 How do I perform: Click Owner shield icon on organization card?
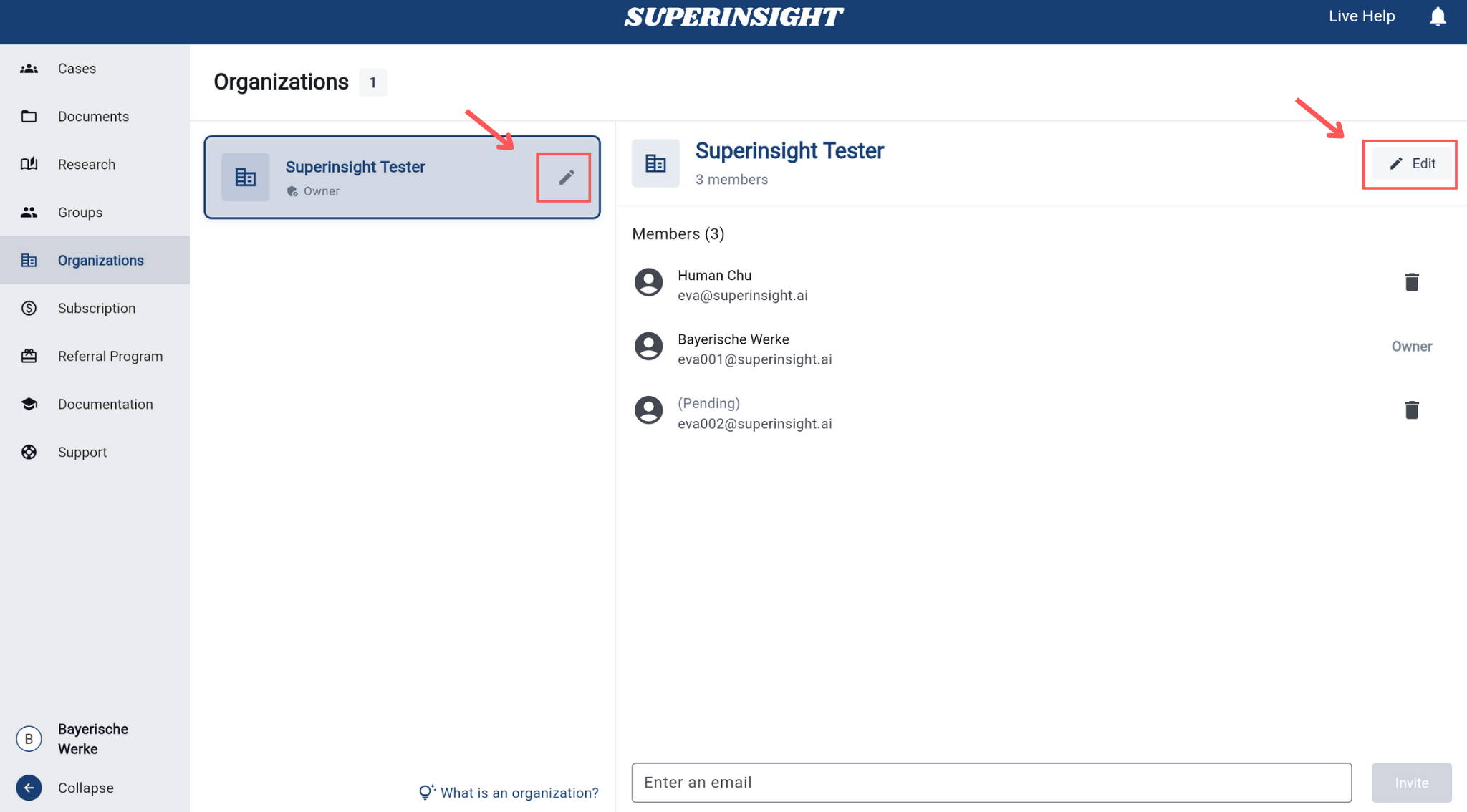[x=292, y=191]
